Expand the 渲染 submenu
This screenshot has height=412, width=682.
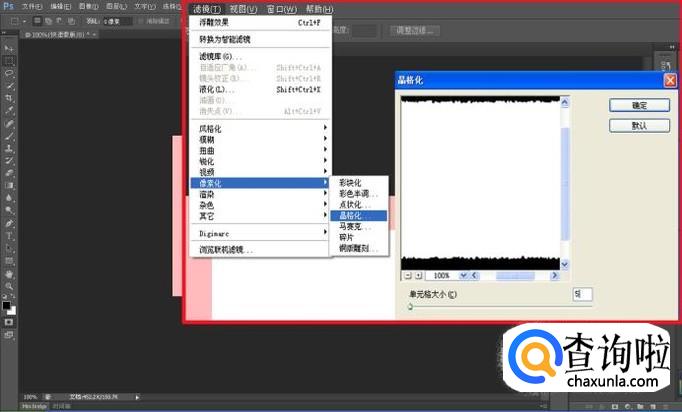click(260, 194)
